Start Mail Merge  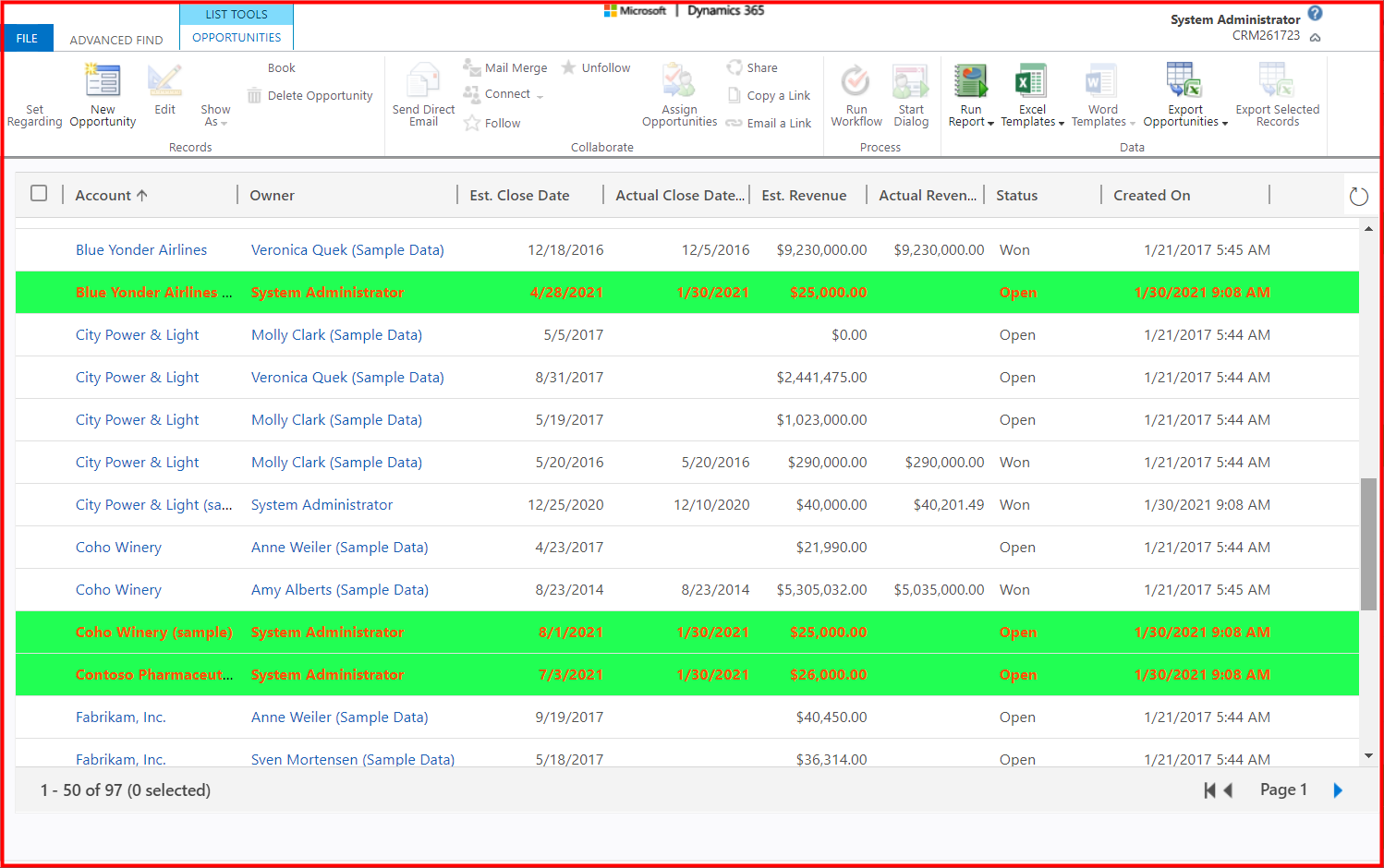[505, 68]
